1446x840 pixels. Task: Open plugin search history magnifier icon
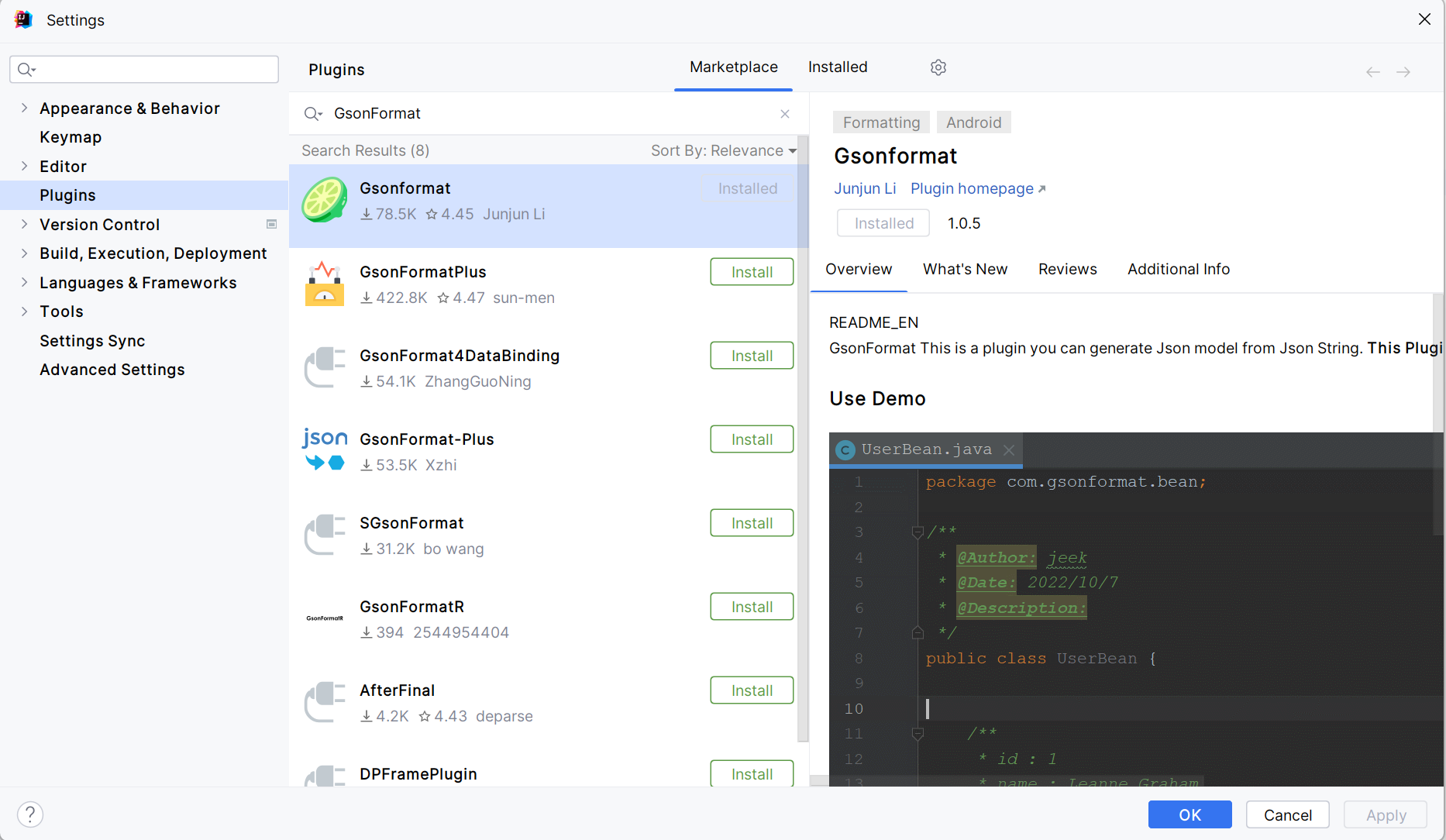313,114
